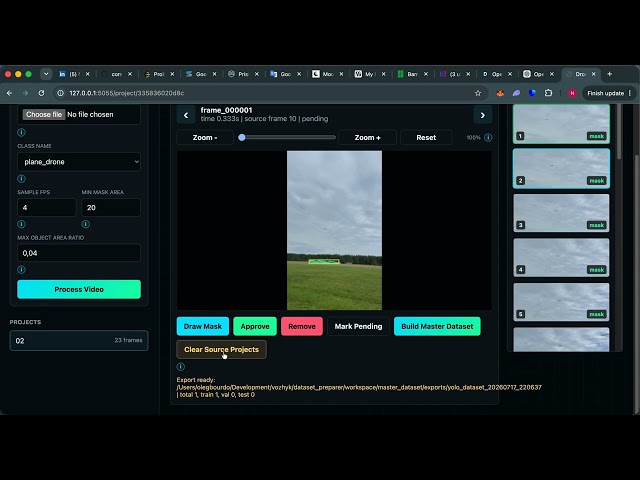Switch to the LinkedIn browser tab
Image resolution: width=640 pixels, height=480 pixels.
(x=74, y=74)
